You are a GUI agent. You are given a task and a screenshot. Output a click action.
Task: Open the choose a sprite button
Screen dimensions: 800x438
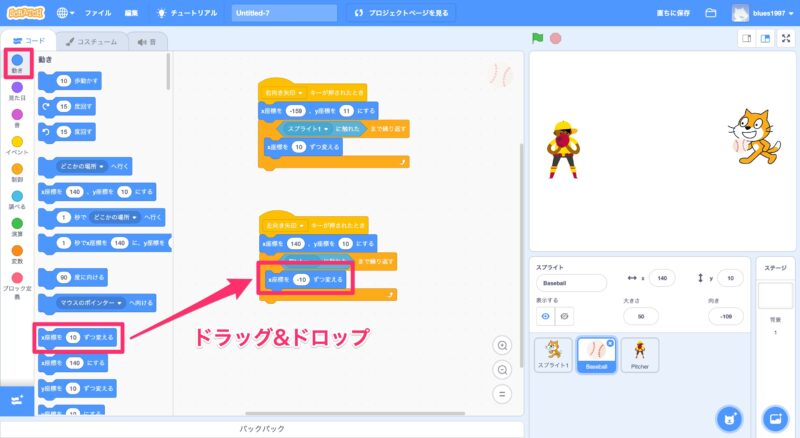pos(731,417)
